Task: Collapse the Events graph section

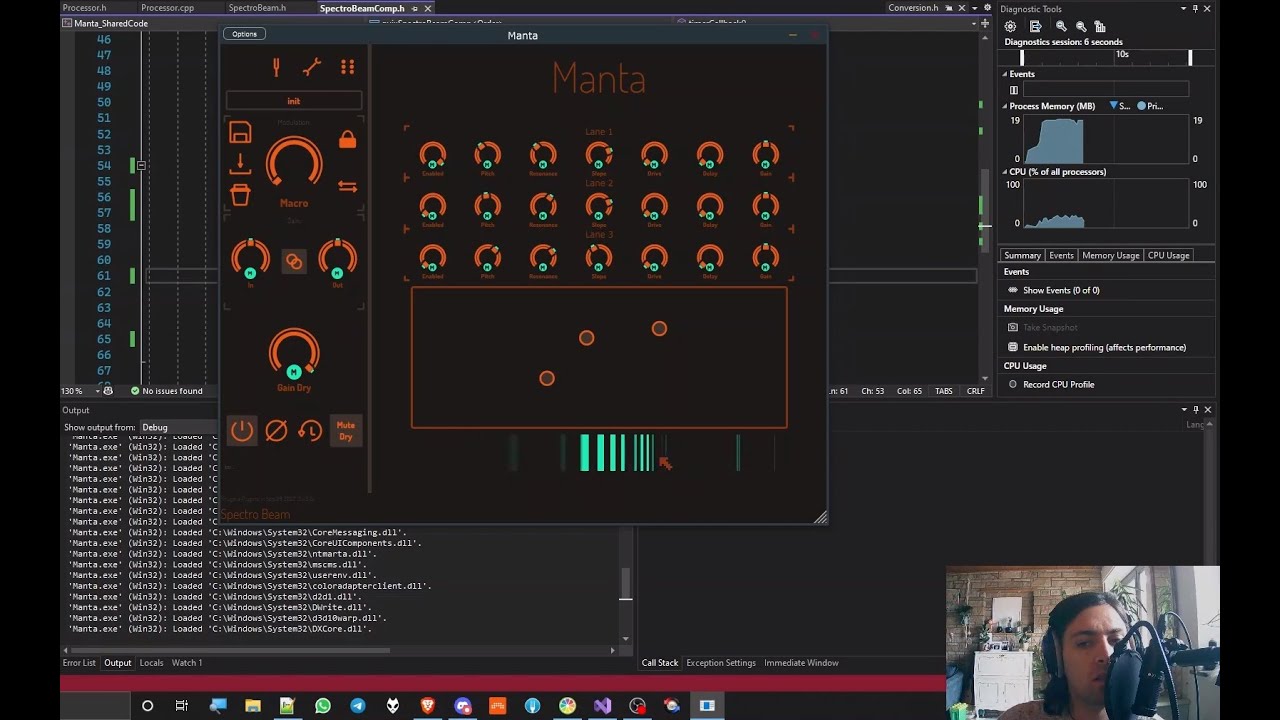Action: (1005, 74)
